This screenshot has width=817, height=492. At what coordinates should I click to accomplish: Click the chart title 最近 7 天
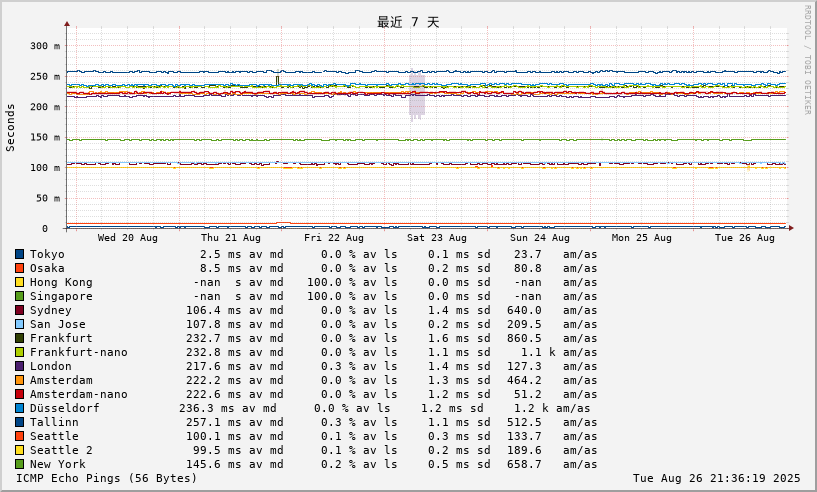click(408, 22)
